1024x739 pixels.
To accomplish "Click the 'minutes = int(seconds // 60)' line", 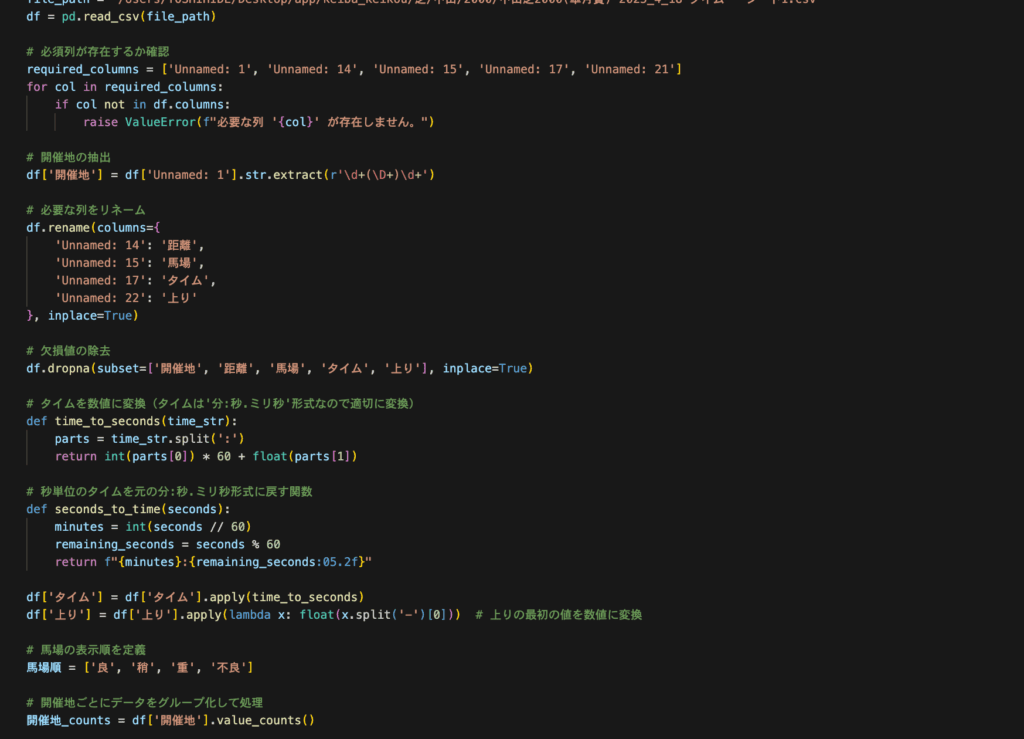I will 152,527.
